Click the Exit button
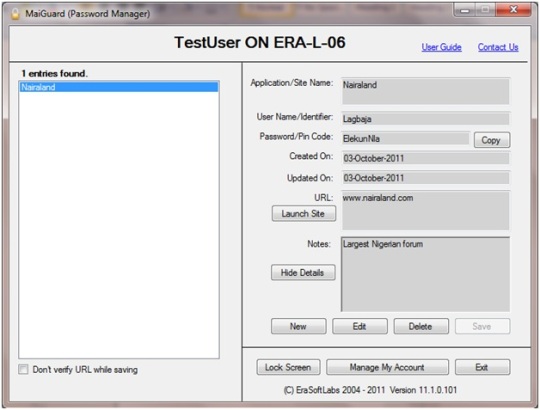Viewport: 540px width, 410px height. pyautogui.click(x=482, y=367)
